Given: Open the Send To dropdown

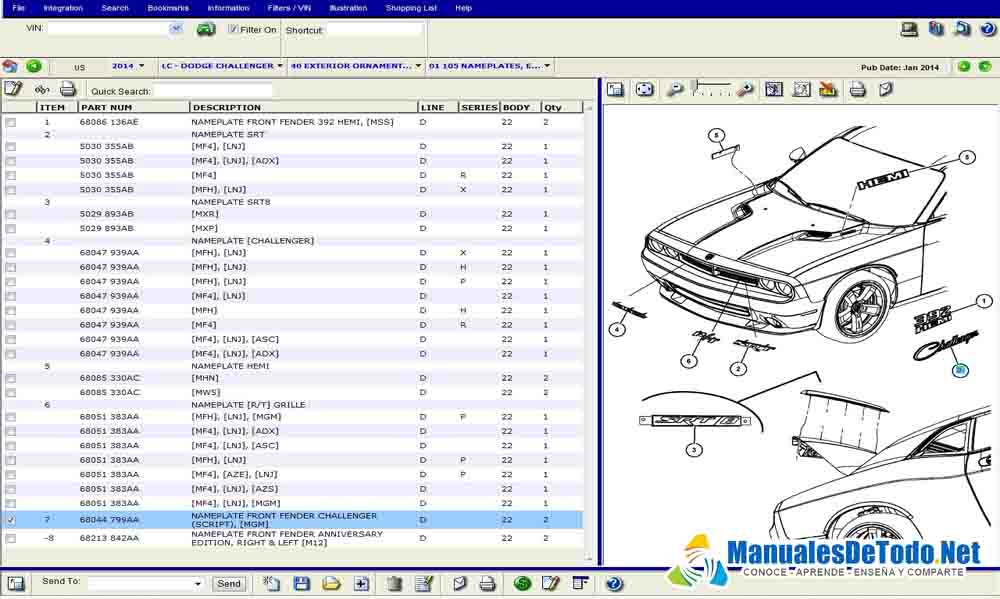Looking at the screenshot, I should 198,584.
